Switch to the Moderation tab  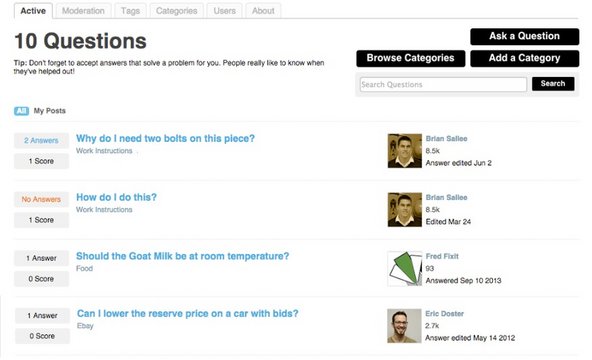coord(83,11)
